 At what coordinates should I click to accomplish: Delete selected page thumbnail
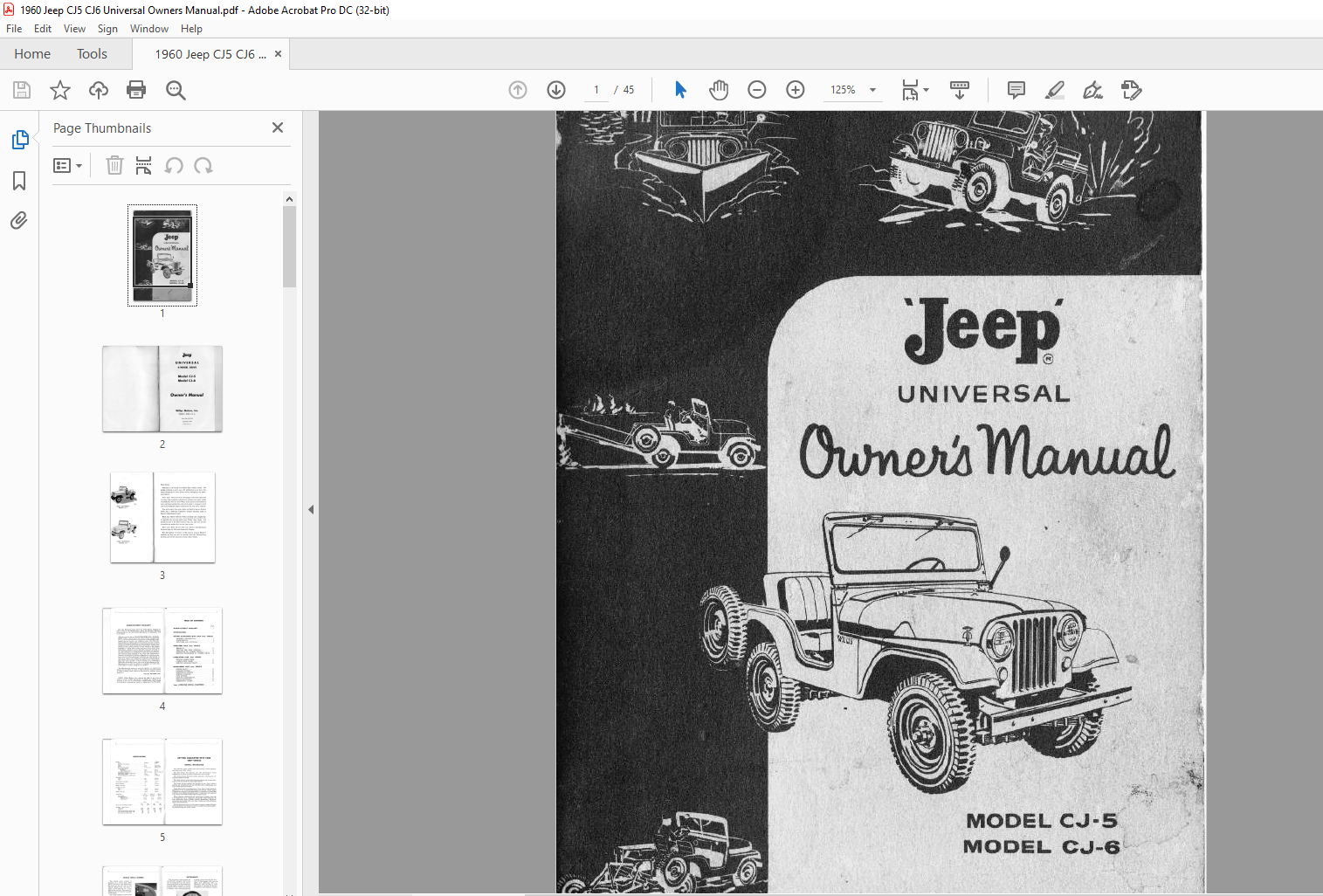[114, 166]
